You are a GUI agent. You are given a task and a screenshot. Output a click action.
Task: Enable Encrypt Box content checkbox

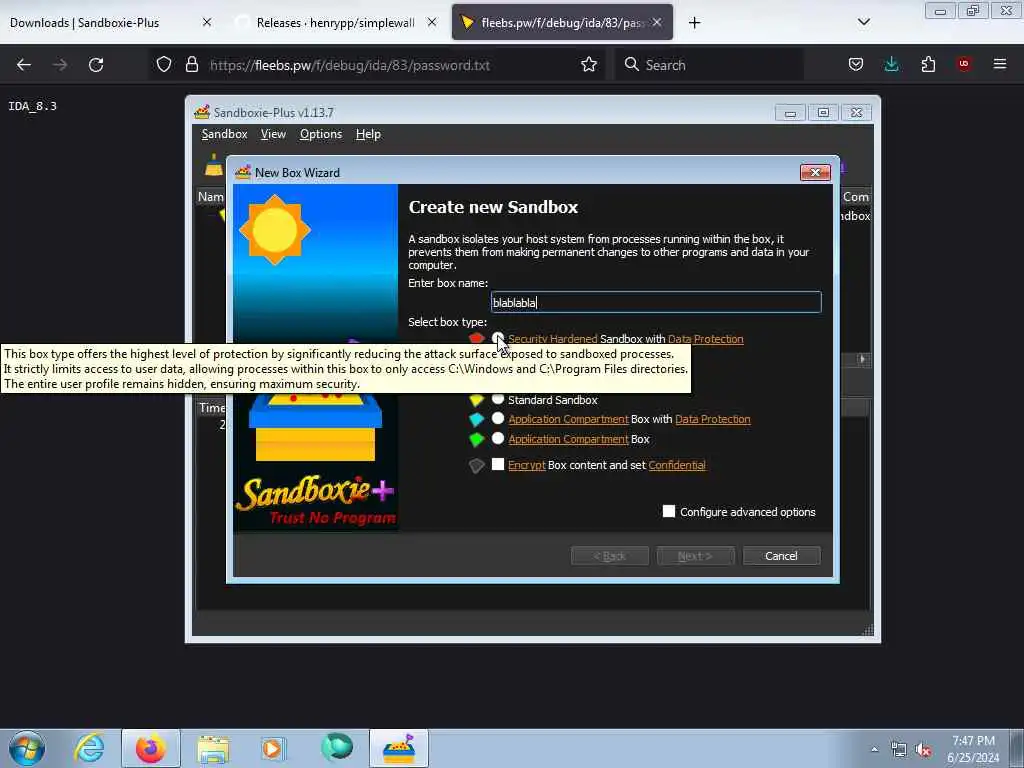coord(498,464)
